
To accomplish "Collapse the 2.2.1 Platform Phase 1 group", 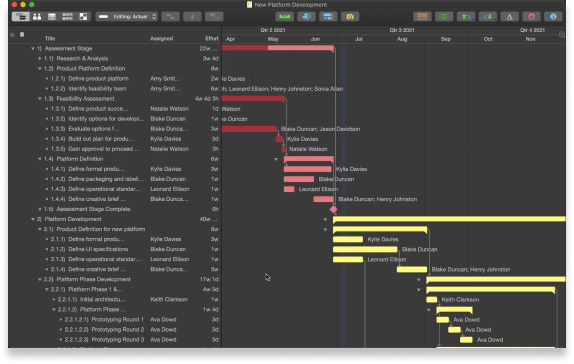I will [x=46, y=289].
